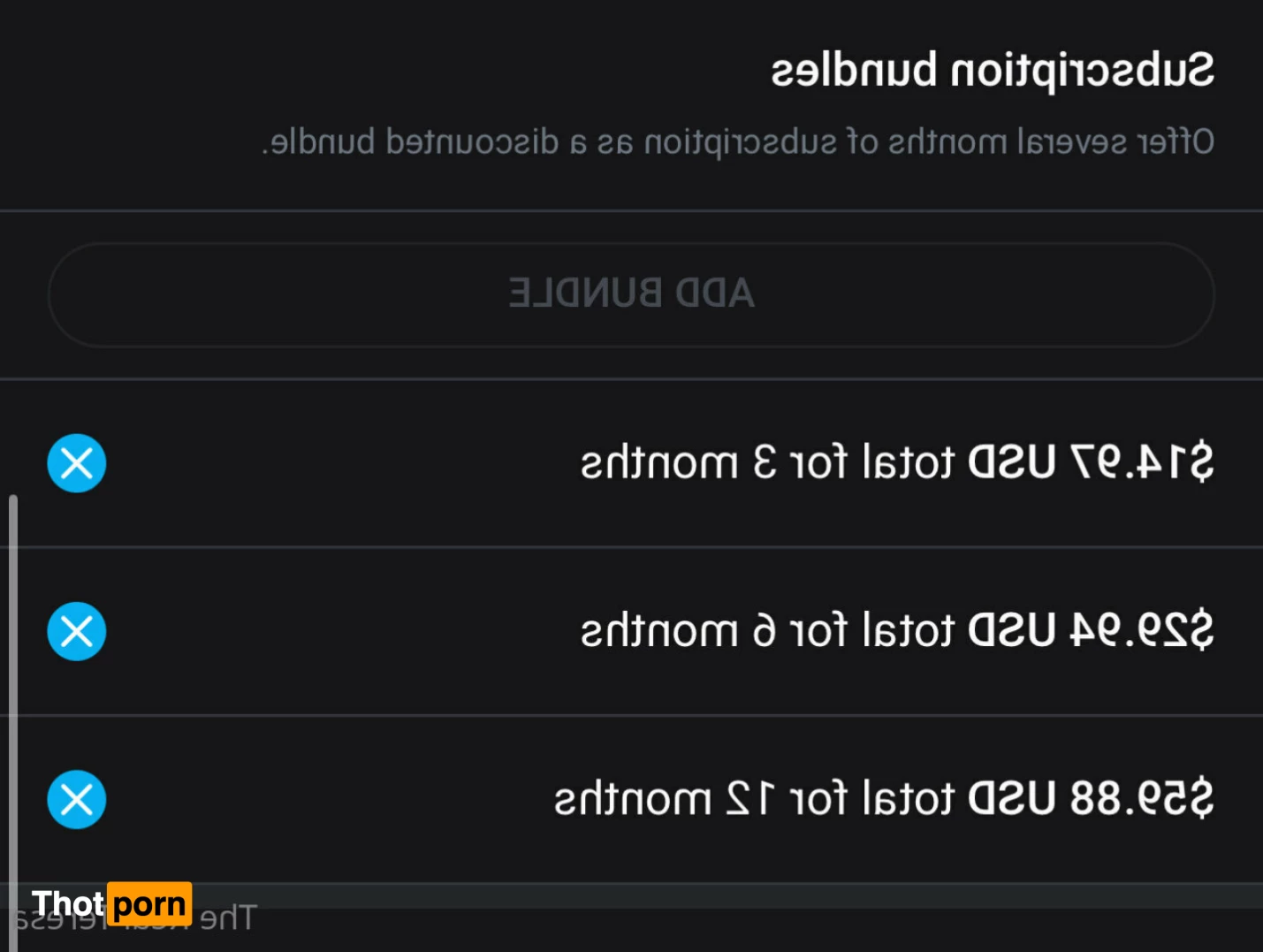Viewport: 1263px width, 952px height.
Task: Remove the 3 months bundle with X icon
Action: click(x=77, y=463)
